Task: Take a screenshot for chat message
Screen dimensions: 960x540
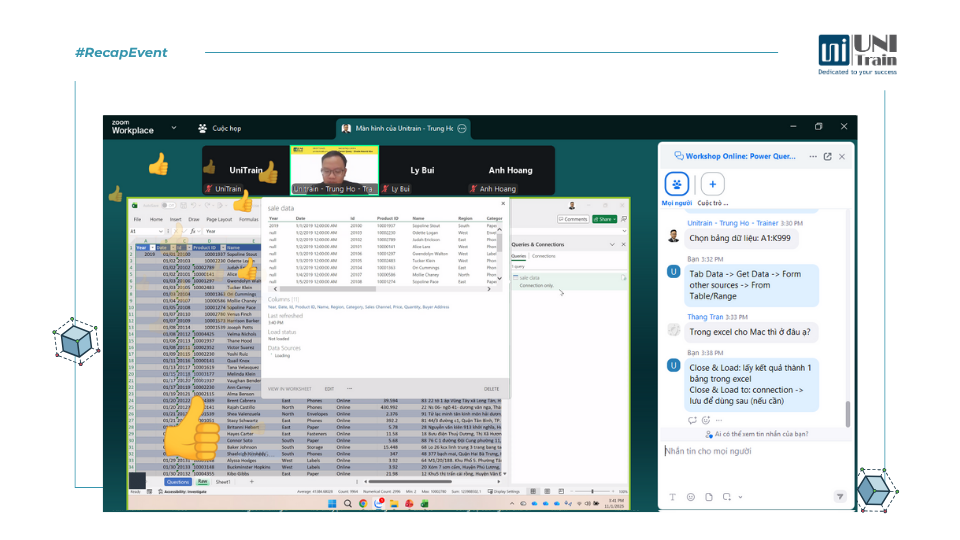Action: tap(726, 497)
